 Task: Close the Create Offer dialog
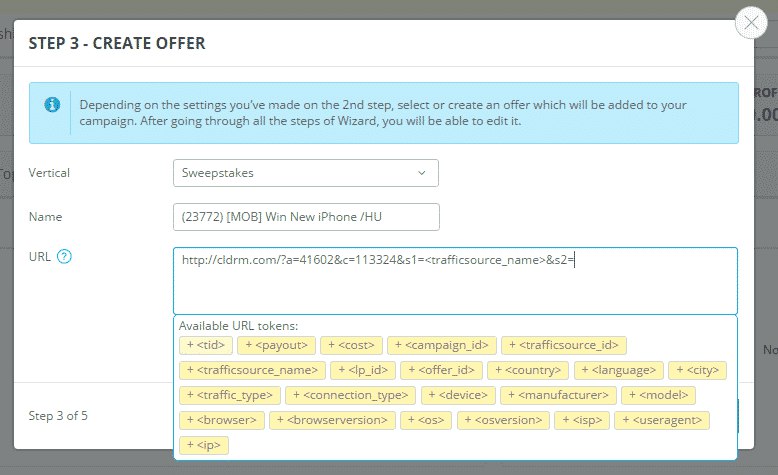[750, 23]
